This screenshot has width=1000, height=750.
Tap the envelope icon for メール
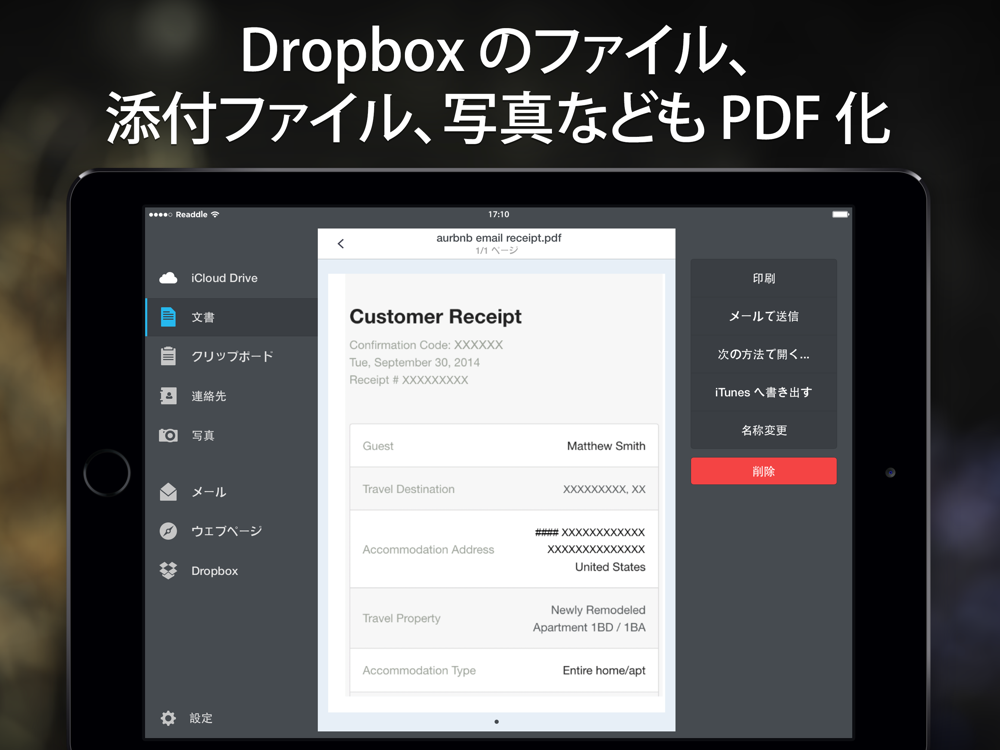pos(168,492)
